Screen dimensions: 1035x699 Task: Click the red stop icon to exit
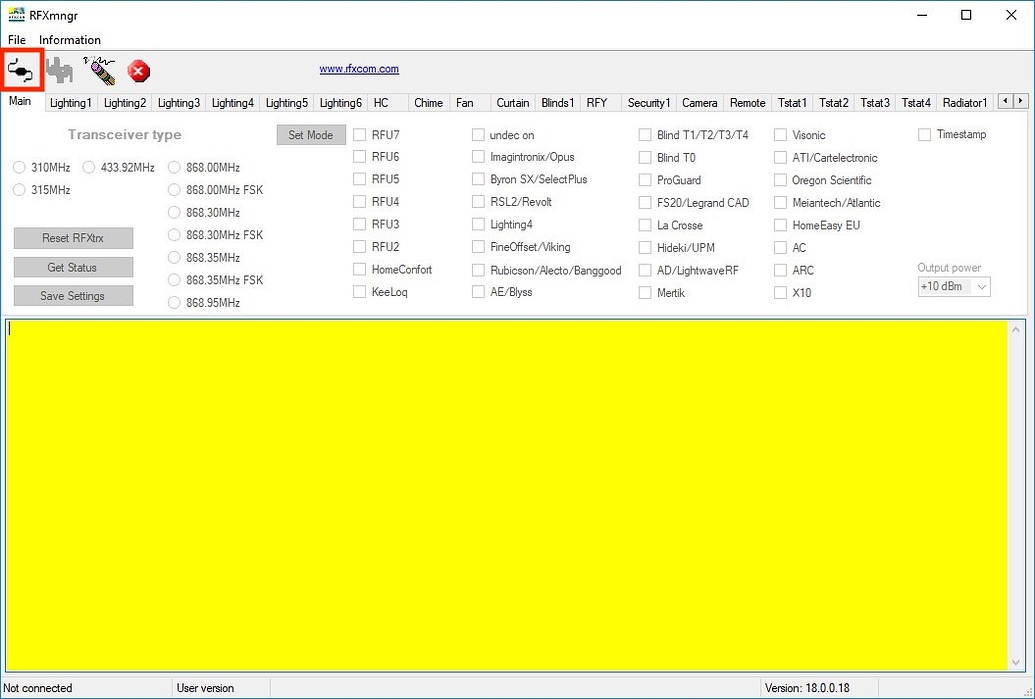(138, 71)
